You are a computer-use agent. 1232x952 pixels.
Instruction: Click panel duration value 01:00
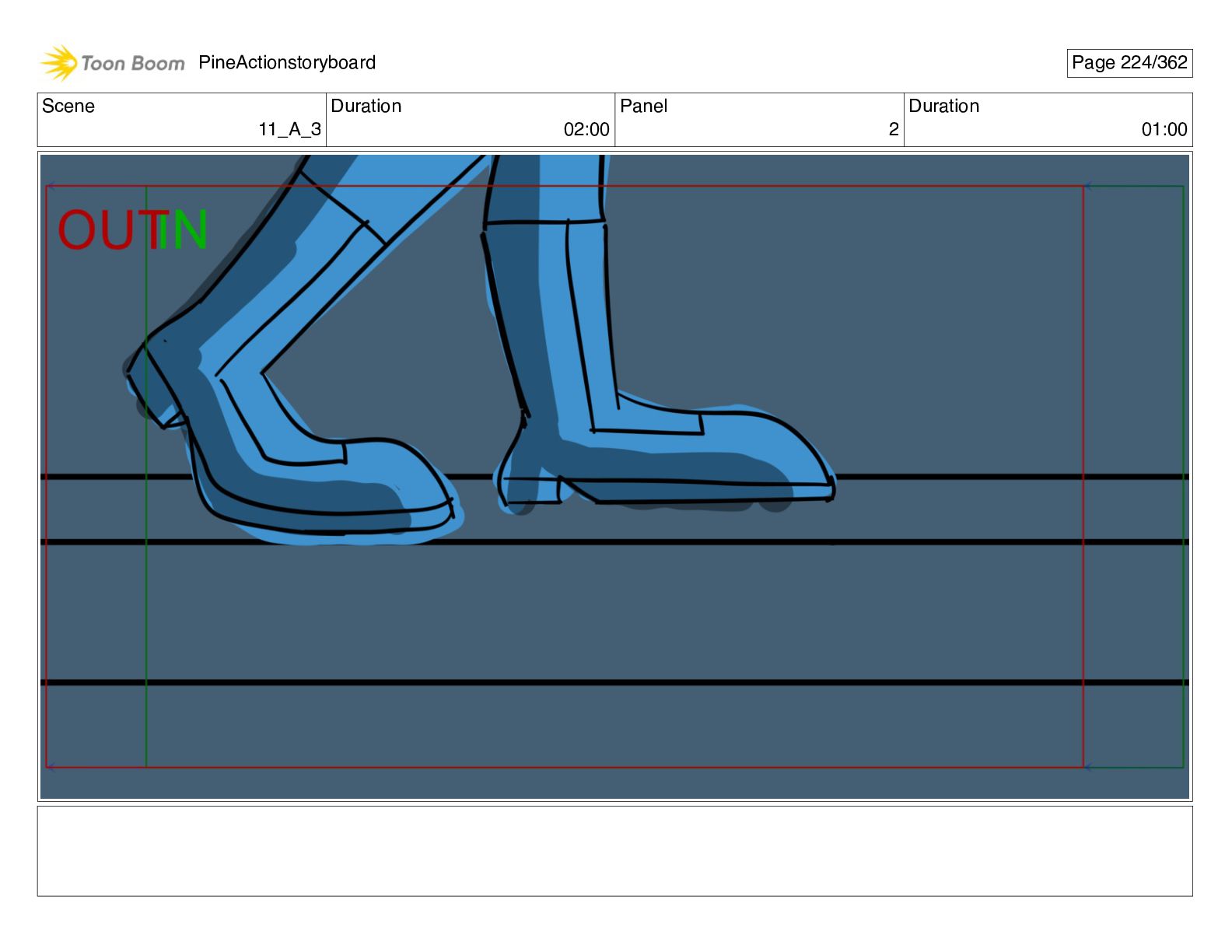click(1164, 129)
